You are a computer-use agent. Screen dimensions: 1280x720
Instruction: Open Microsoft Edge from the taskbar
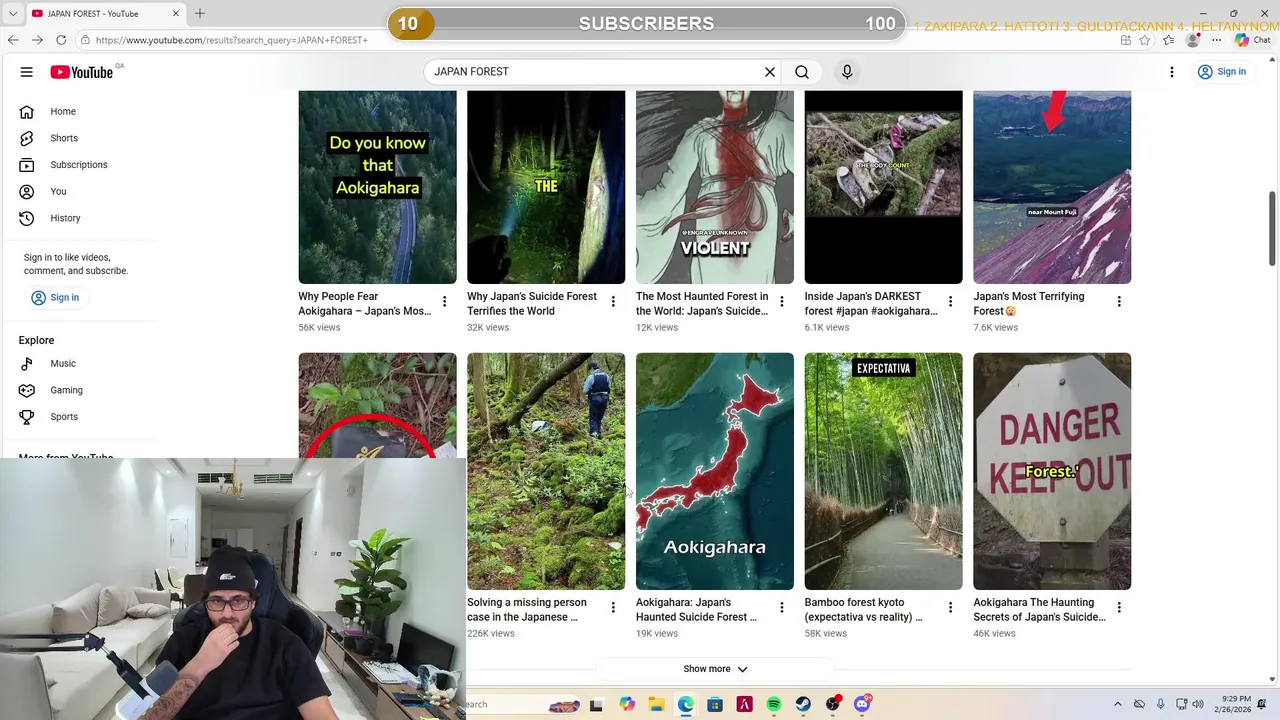[x=686, y=704]
